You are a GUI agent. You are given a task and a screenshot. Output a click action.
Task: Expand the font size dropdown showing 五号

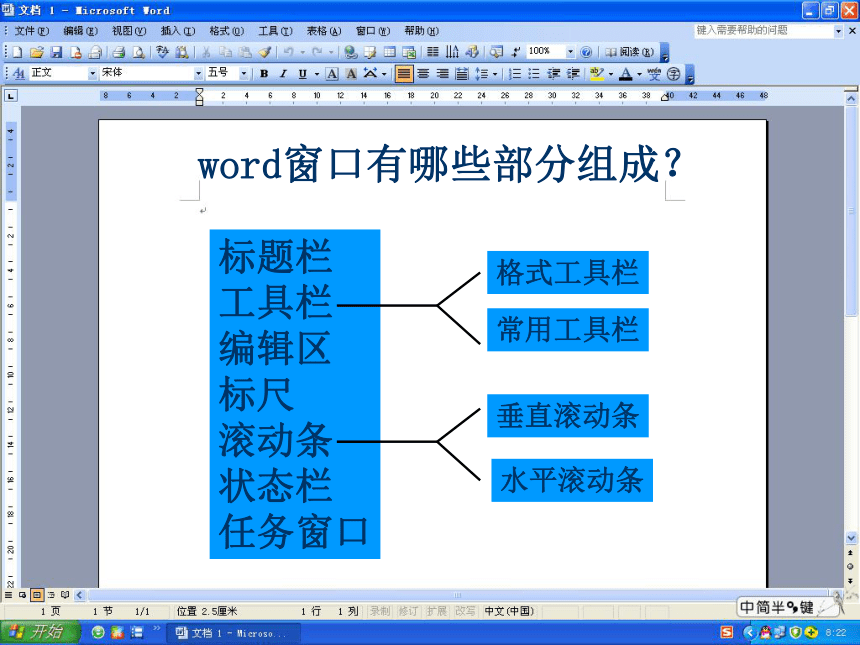coord(244,73)
